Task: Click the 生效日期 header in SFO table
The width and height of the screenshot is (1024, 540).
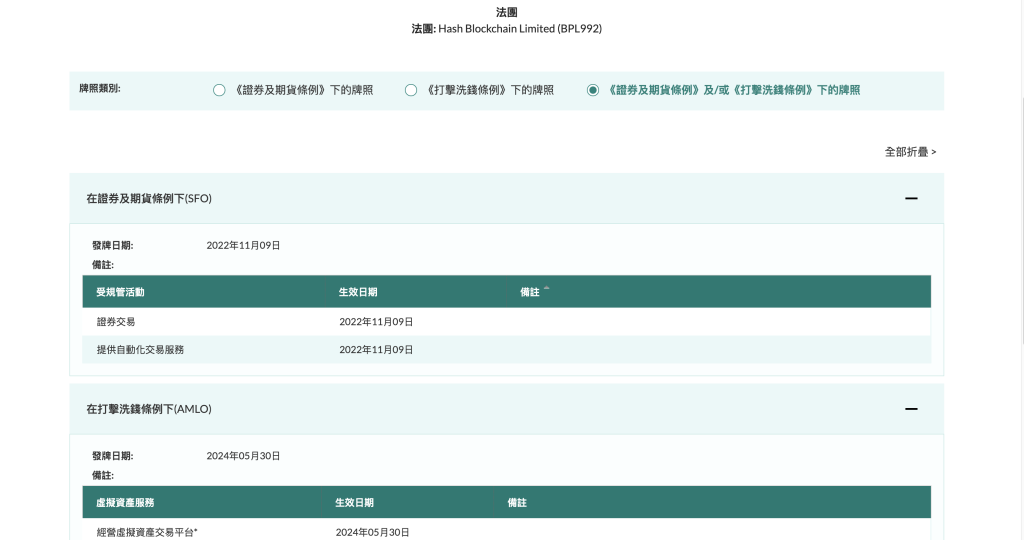Action: [358, 292]
